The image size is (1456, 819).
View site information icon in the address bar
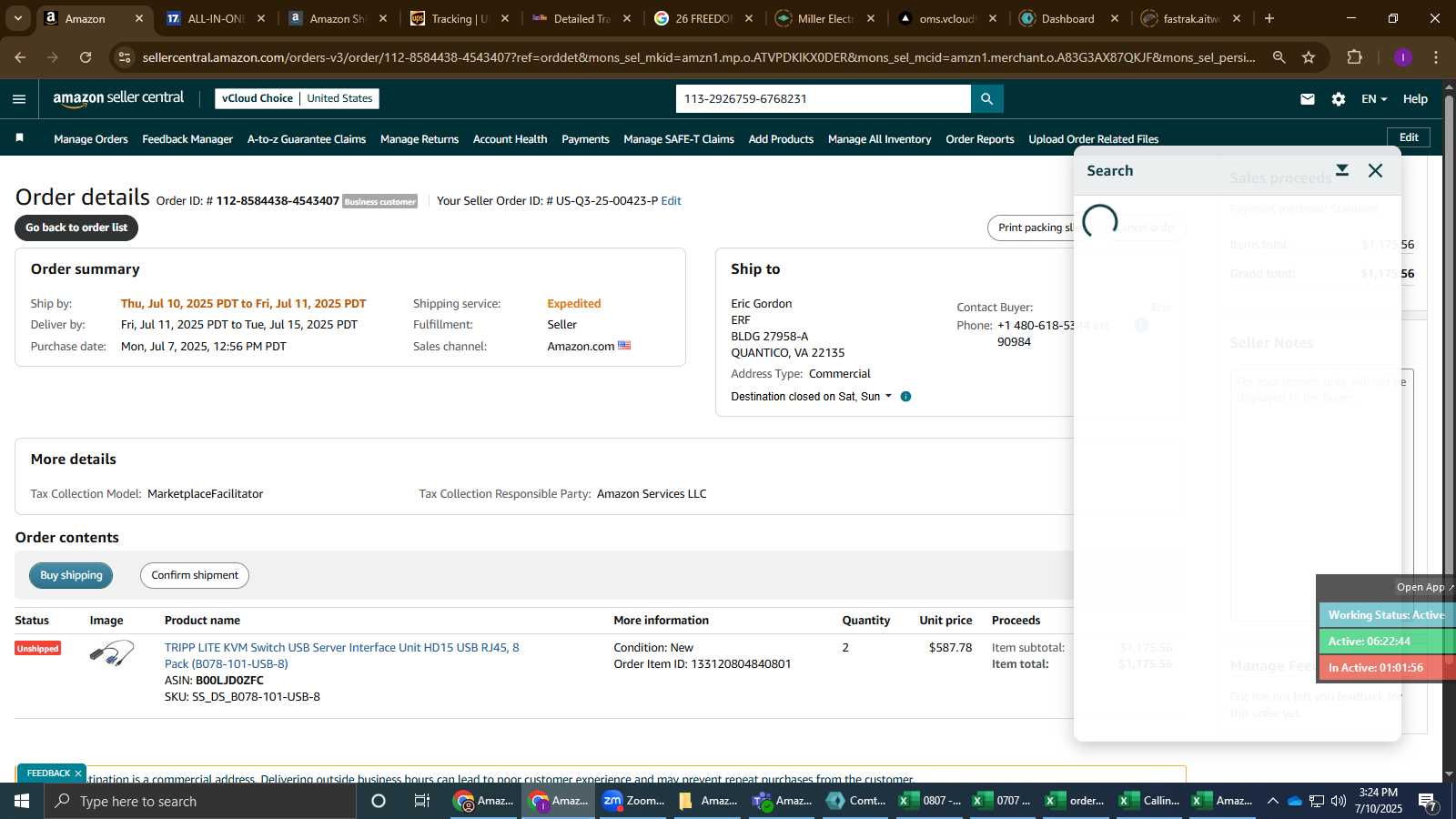[125, 57]
